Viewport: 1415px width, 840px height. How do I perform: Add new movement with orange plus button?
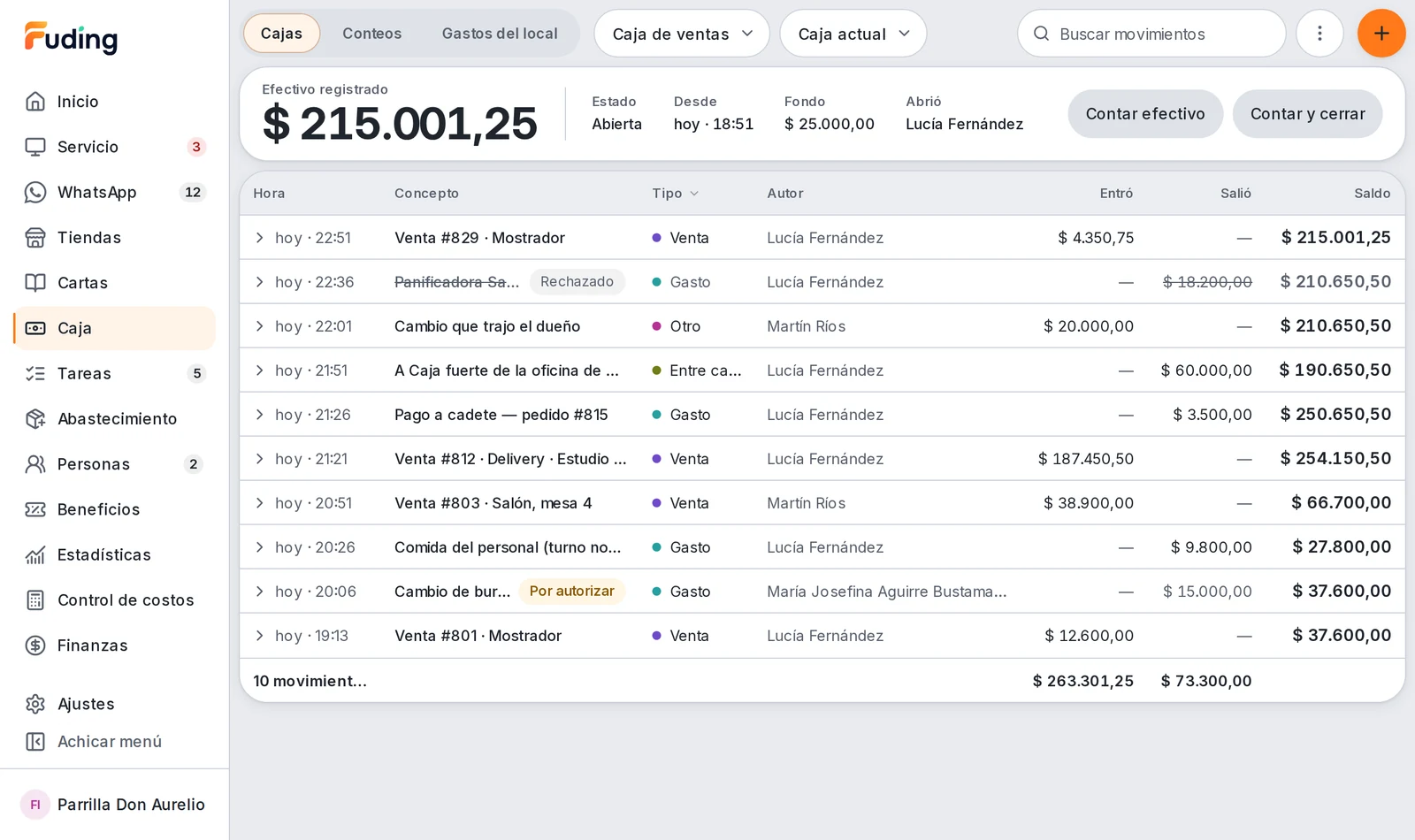(x=1381, y=34)
